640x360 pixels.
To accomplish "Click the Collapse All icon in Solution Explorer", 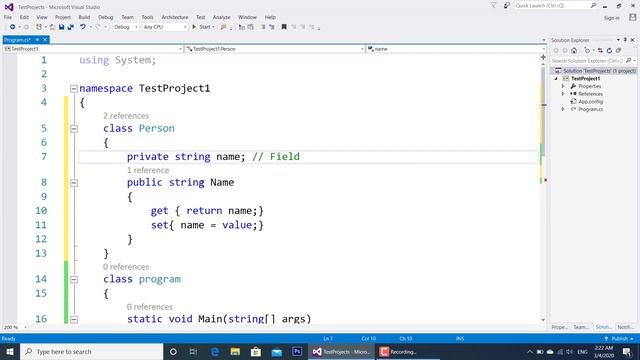I will [618, 51].
